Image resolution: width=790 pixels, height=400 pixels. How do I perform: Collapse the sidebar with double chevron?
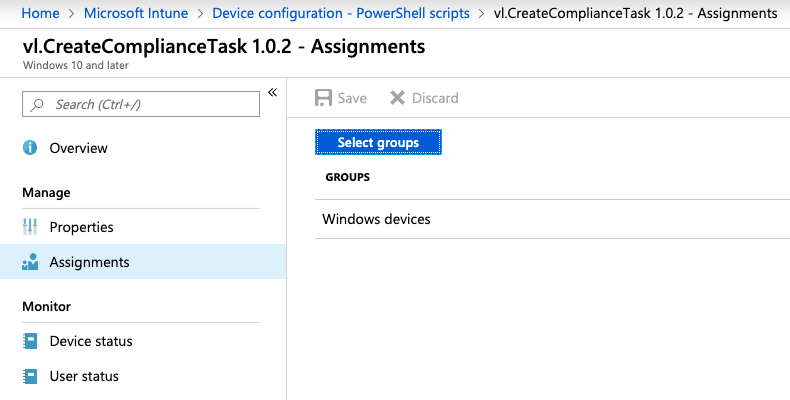273,92
